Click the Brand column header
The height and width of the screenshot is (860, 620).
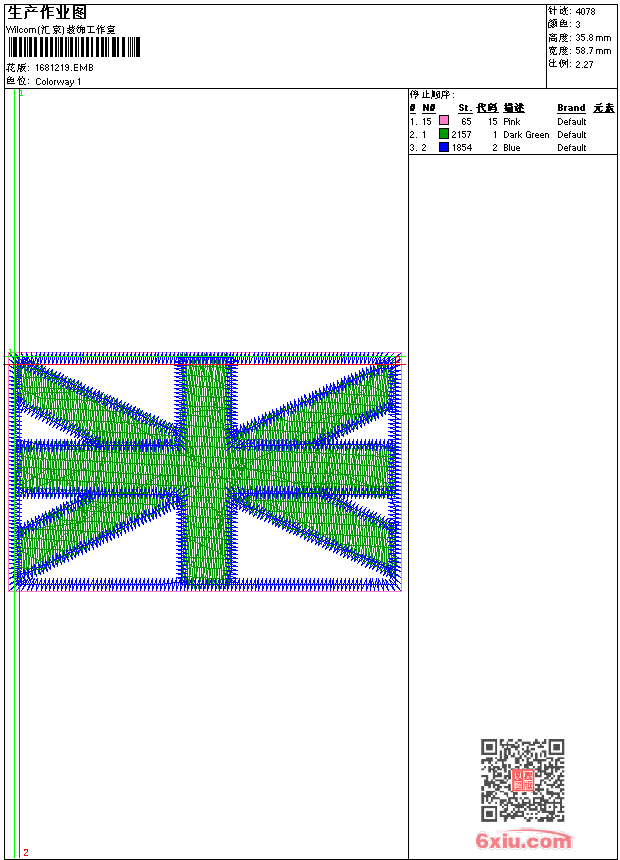pyautogui.click(x=571, y=108)
